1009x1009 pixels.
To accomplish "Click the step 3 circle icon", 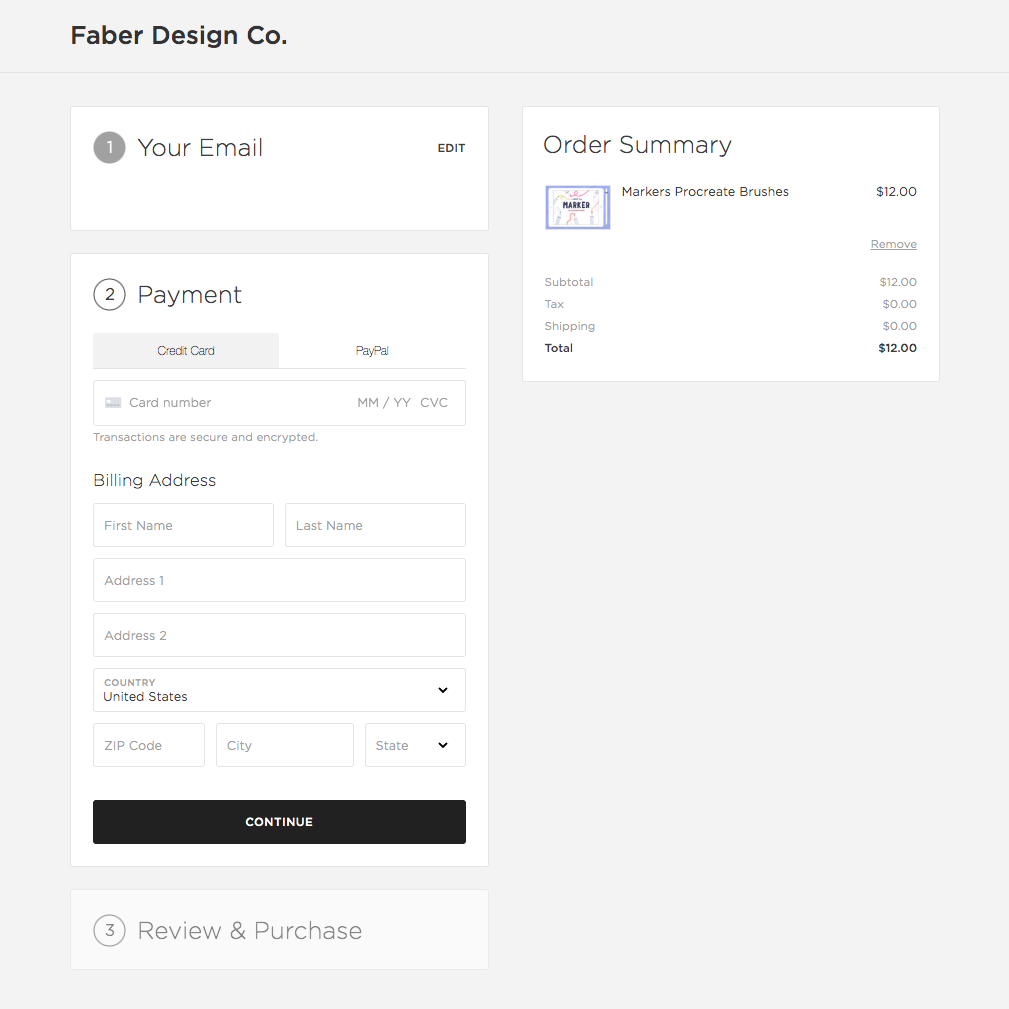I will [109, 930].
